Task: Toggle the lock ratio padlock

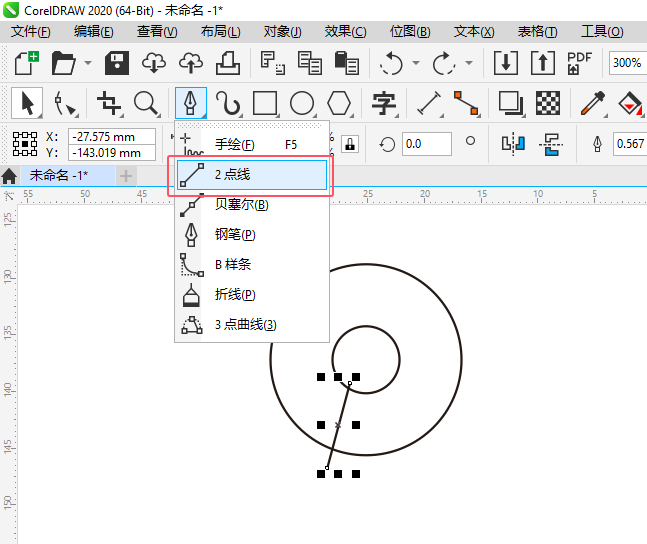Action: tap(350, 144)
